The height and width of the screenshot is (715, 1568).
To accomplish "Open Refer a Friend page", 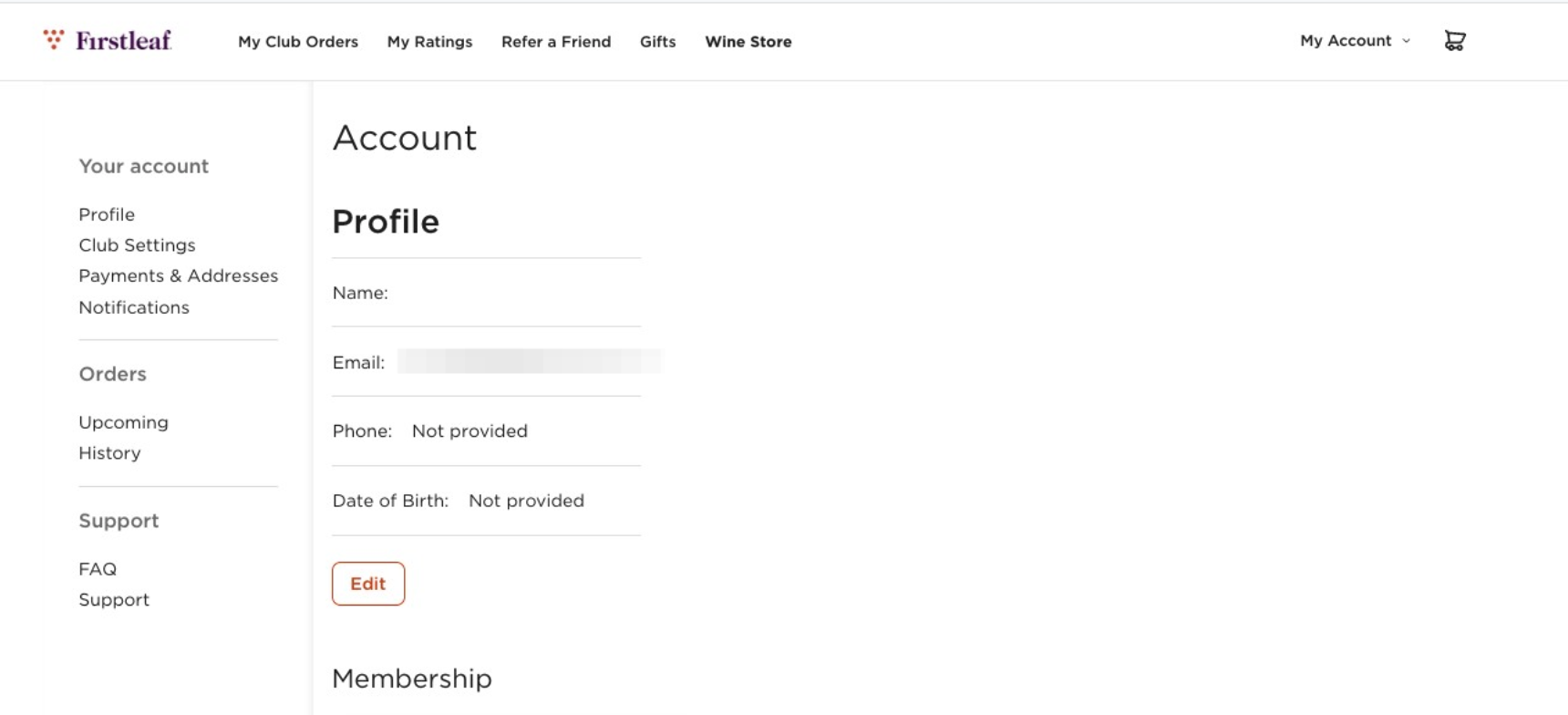I will click(x=556, y=42).
